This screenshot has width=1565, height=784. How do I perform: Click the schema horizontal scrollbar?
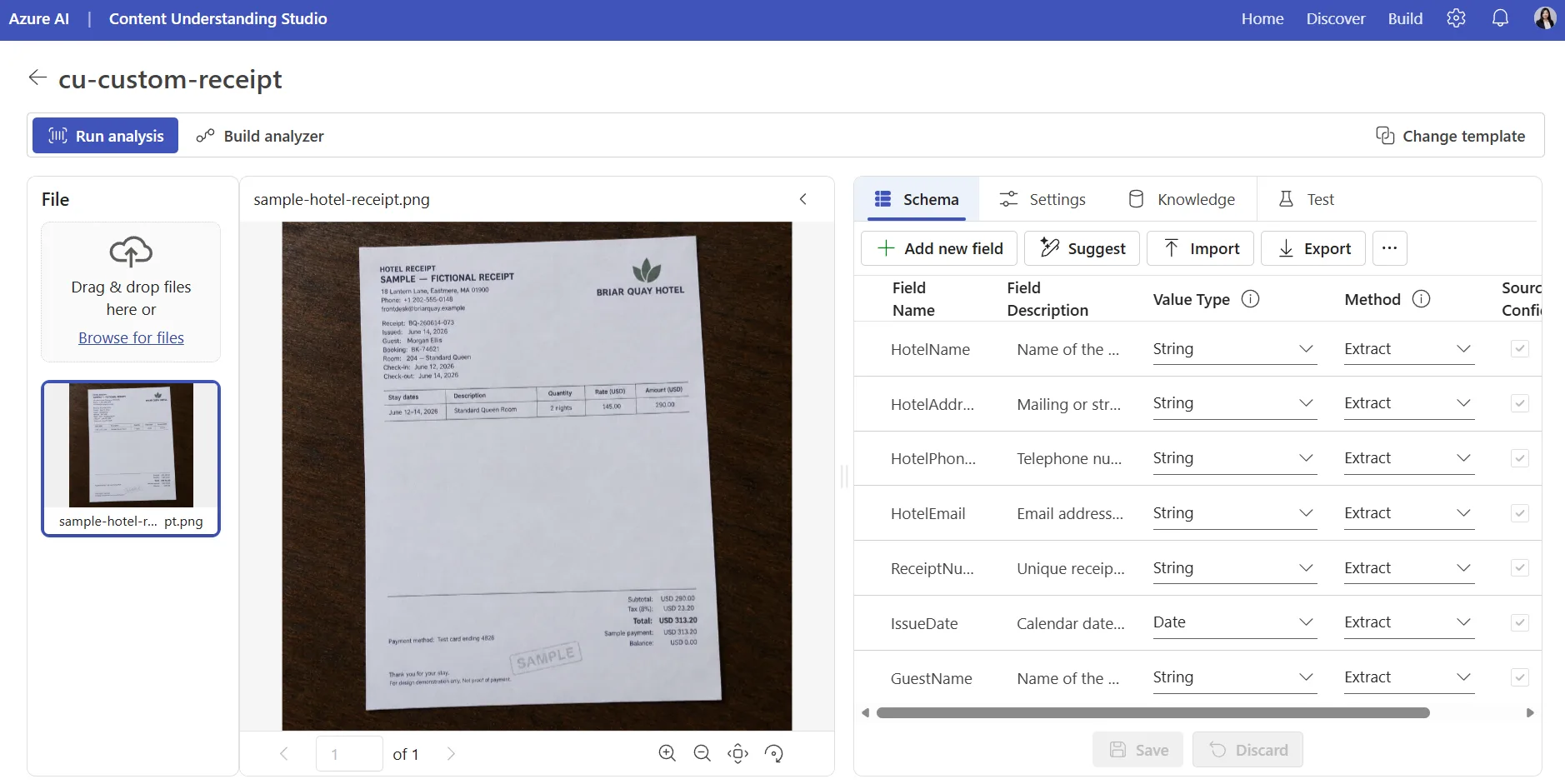[x=1153, y=712]
